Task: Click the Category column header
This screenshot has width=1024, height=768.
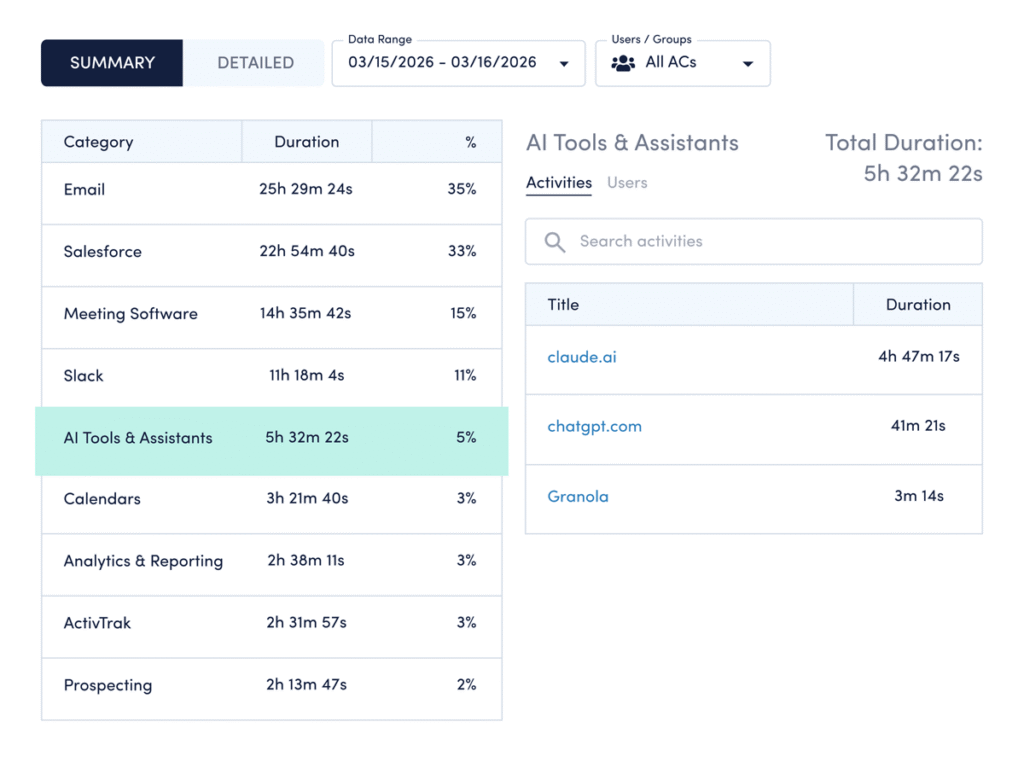Action: point(98,141)
